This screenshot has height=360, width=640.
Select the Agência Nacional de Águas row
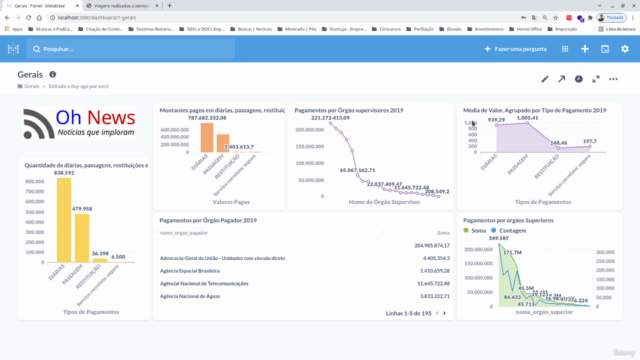(304, 296)
